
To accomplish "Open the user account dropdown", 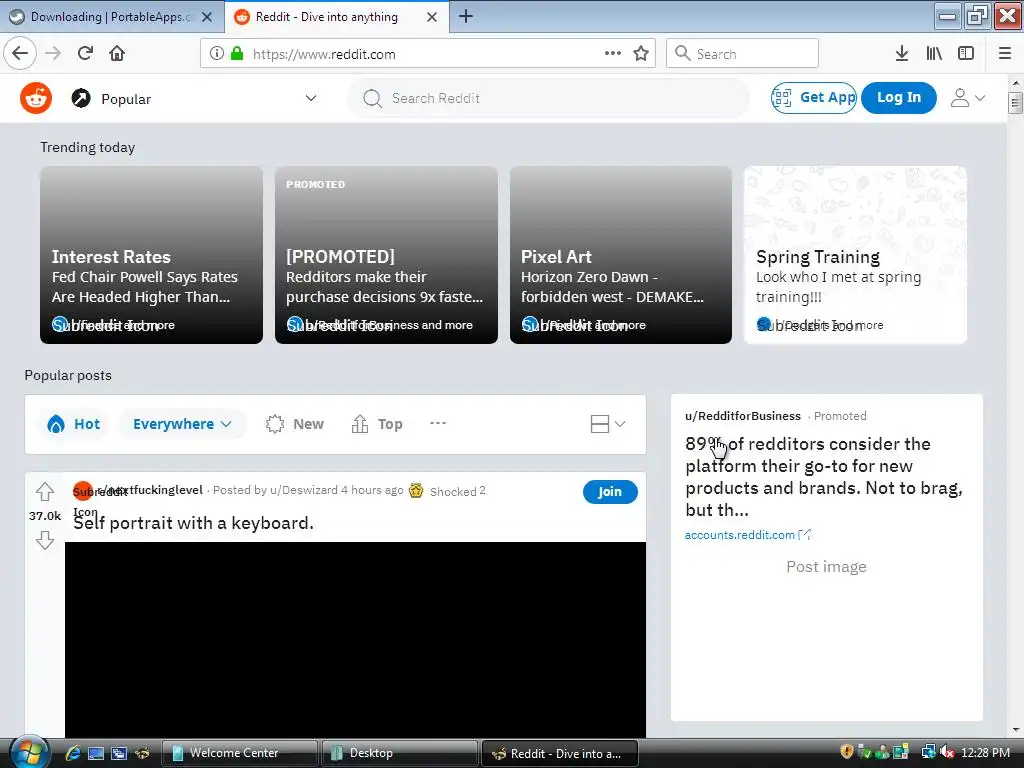I will 967,98.
